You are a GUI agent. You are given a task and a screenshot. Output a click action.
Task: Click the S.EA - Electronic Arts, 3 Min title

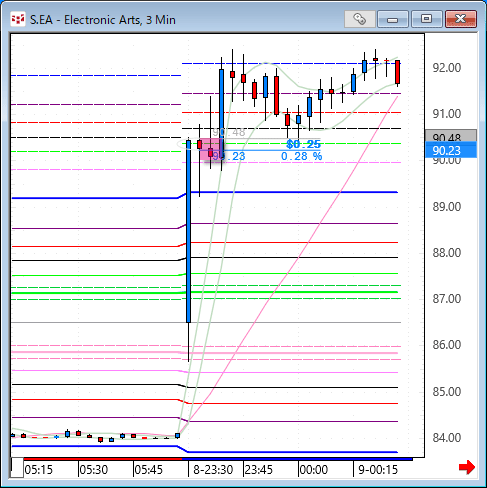pos(103,20)
